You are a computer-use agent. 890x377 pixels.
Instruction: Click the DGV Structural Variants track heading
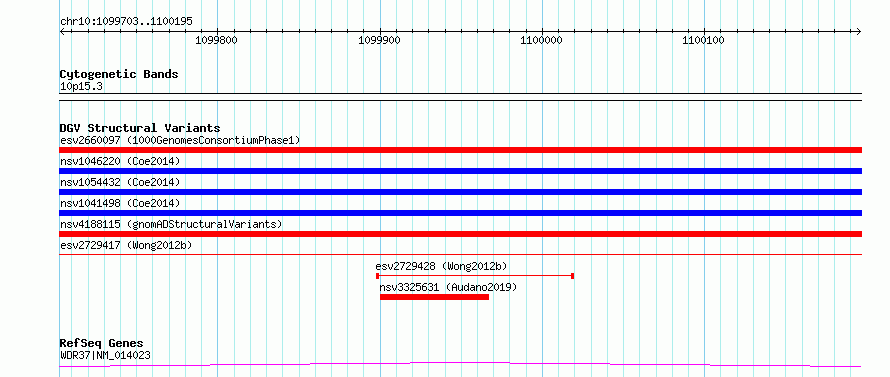[x=140, y=128]
